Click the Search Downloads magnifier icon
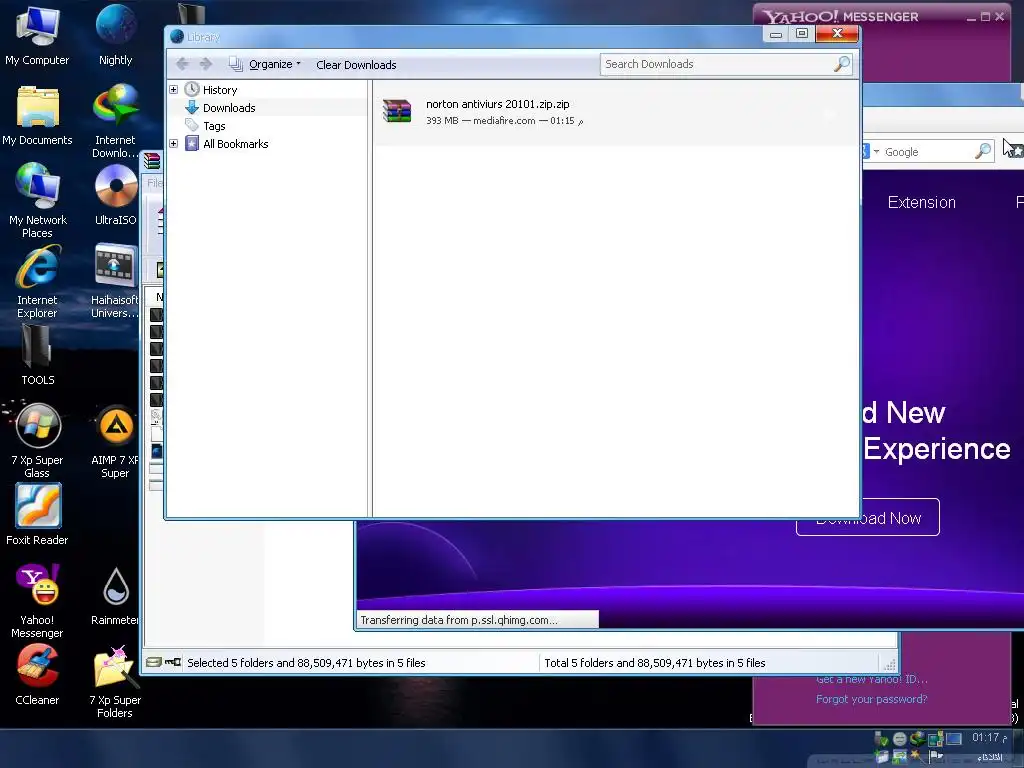The image size is (1024, 768). pyautogui.click(x=842, y=64)
